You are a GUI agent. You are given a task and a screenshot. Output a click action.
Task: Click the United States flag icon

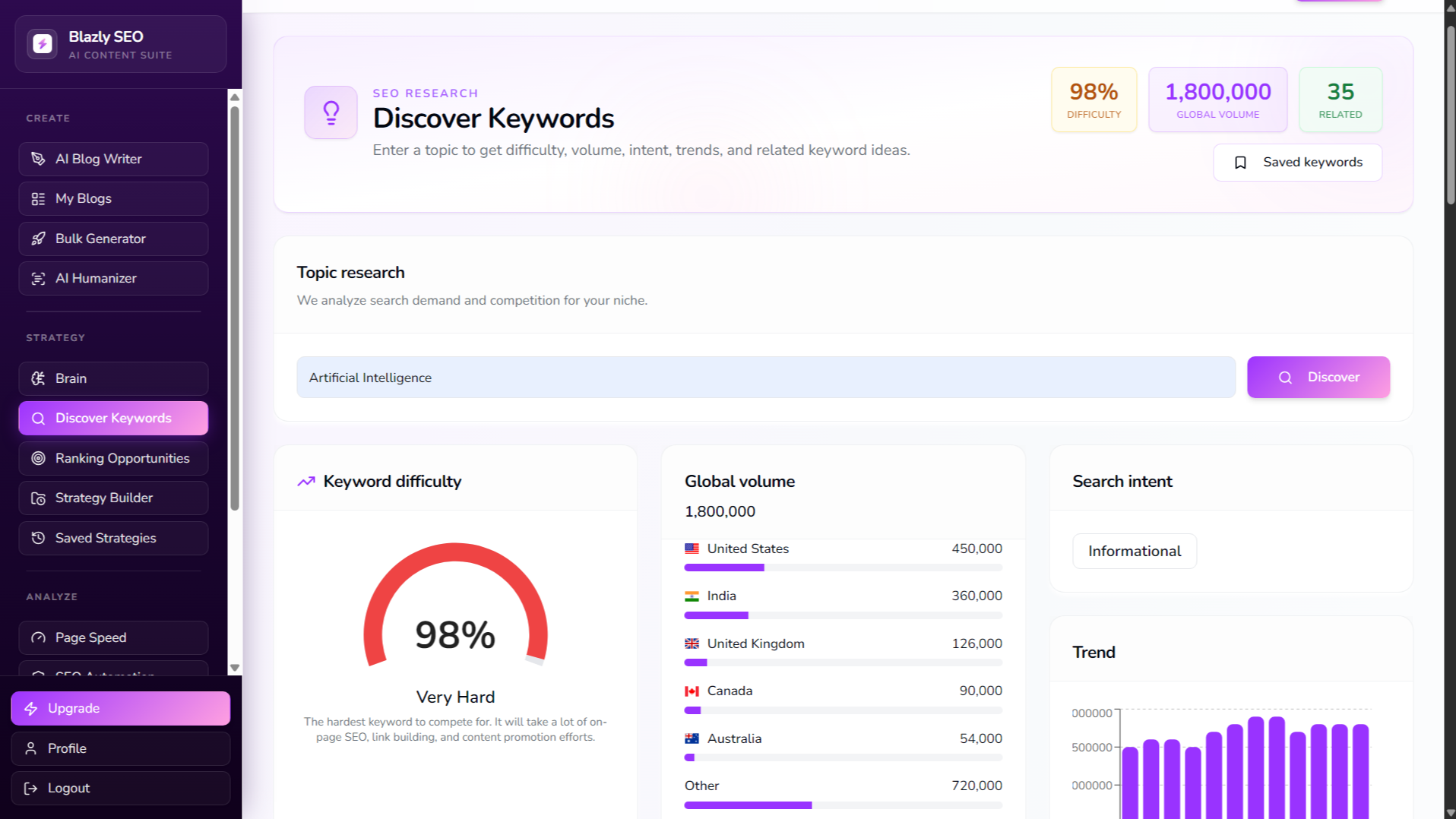(692, 549)
